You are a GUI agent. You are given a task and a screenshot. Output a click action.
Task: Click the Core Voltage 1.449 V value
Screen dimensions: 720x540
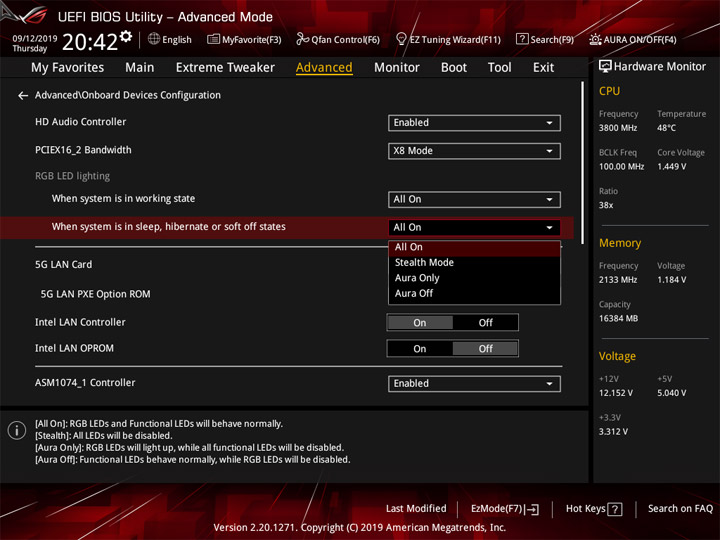click(671, 167)
